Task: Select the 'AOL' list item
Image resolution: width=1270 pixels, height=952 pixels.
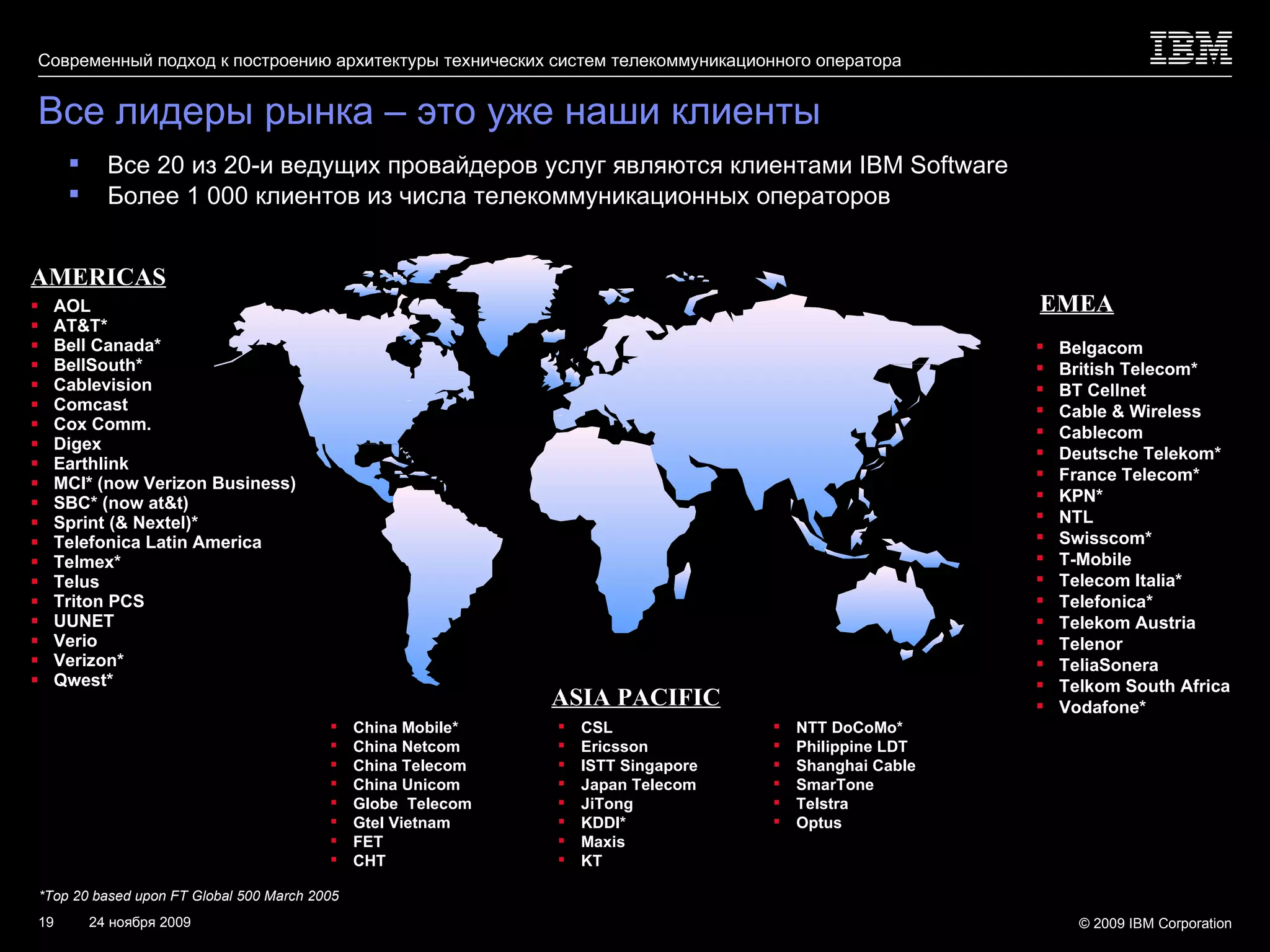Action: (x=72, y=306)
